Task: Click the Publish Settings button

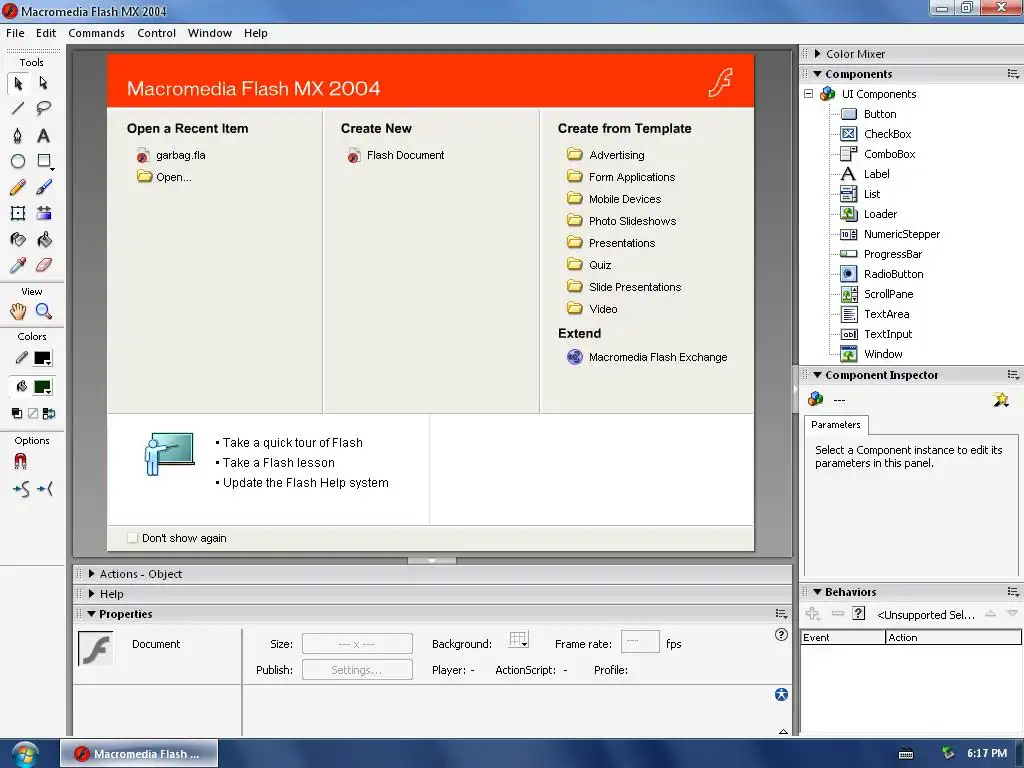Action: coord(357,670)
